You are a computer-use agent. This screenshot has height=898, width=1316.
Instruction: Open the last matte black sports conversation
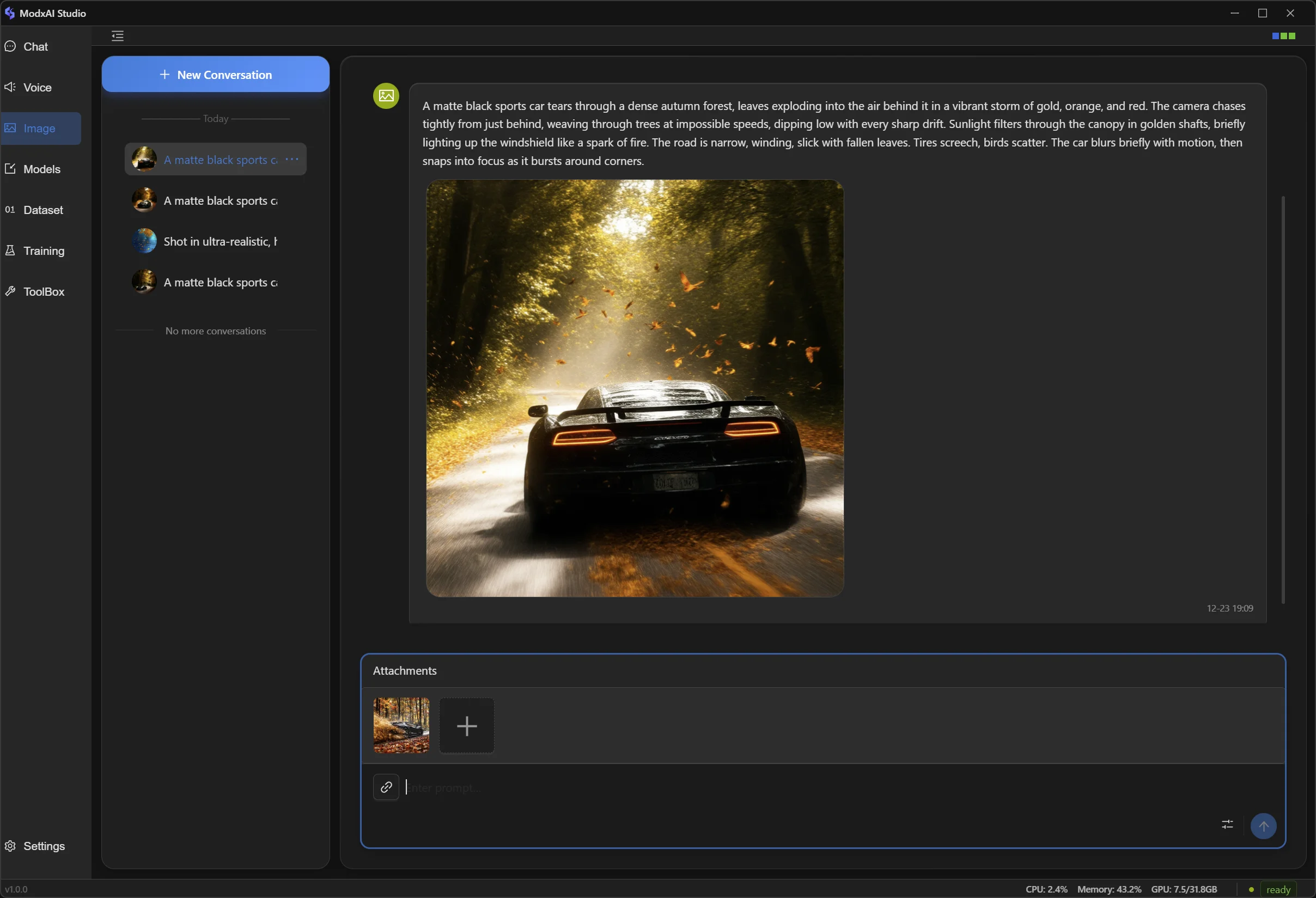[220, 282]
